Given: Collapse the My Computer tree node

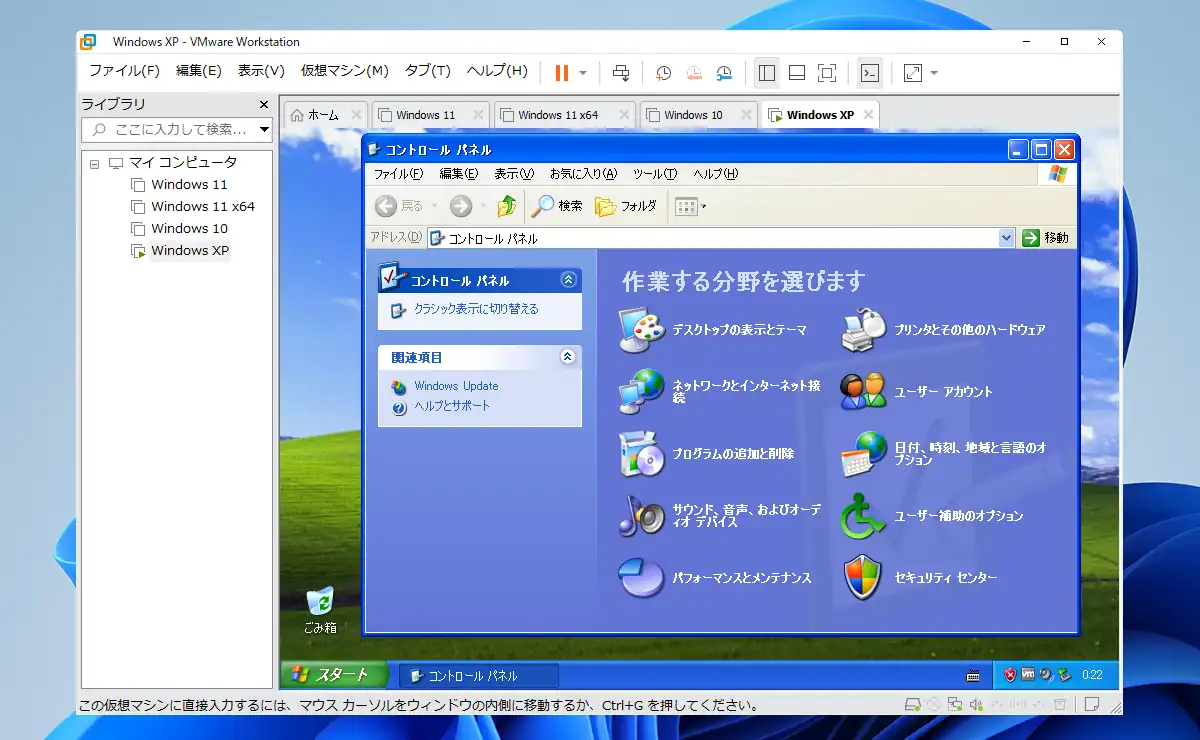Looking at the screenshot, I should pyautogui.click(x=95, y=163).
